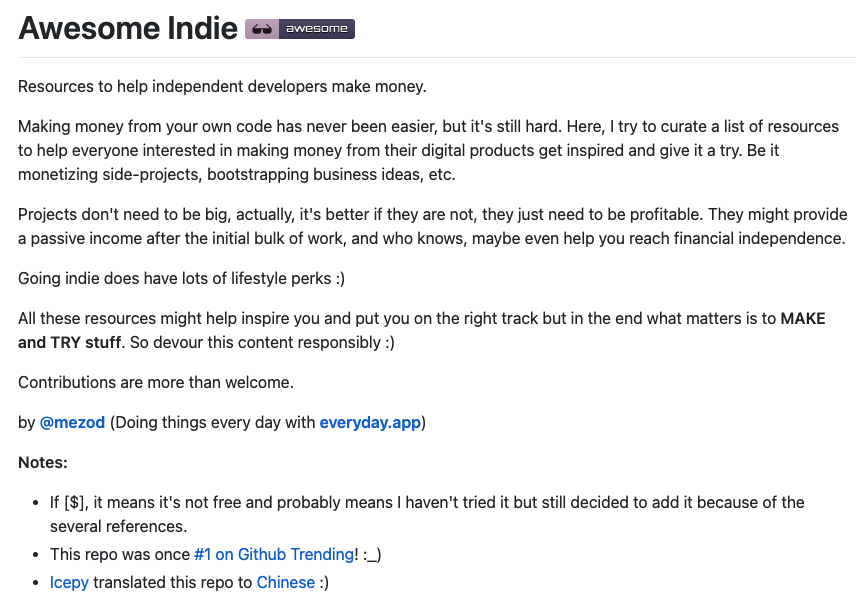Visit the everyday.app link
866x609 pixels.
[370, 422]
